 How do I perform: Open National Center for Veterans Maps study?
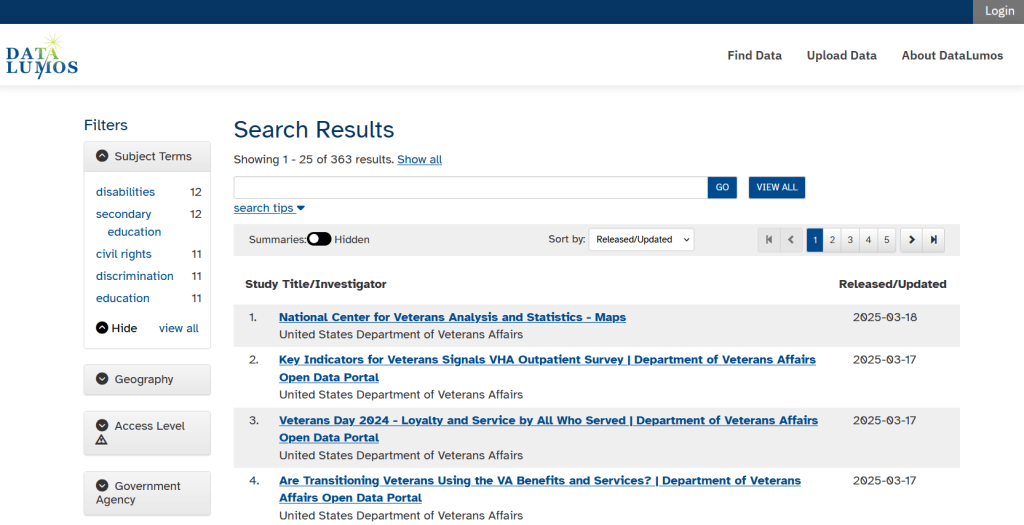[x=452, y=317]
